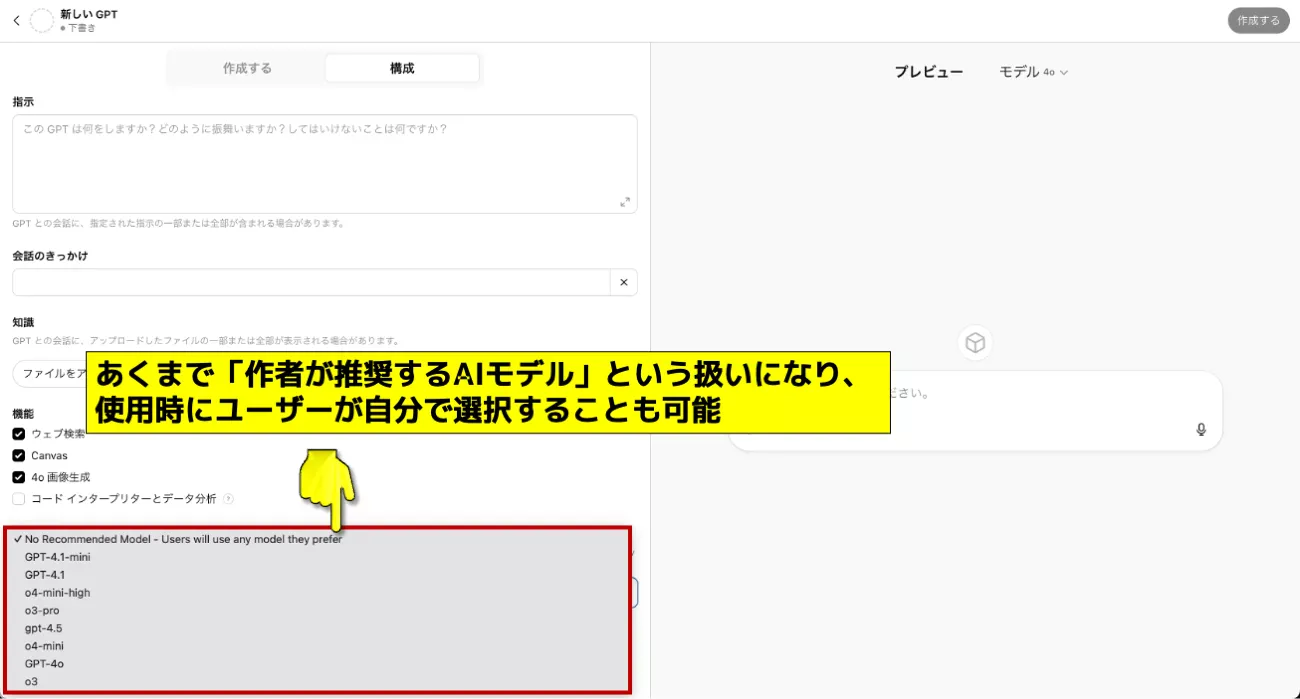The height and width of the screenshot is (699, 1300).
Task: Click the help icon next to コード インタープリター
Action: click(228, 499)
